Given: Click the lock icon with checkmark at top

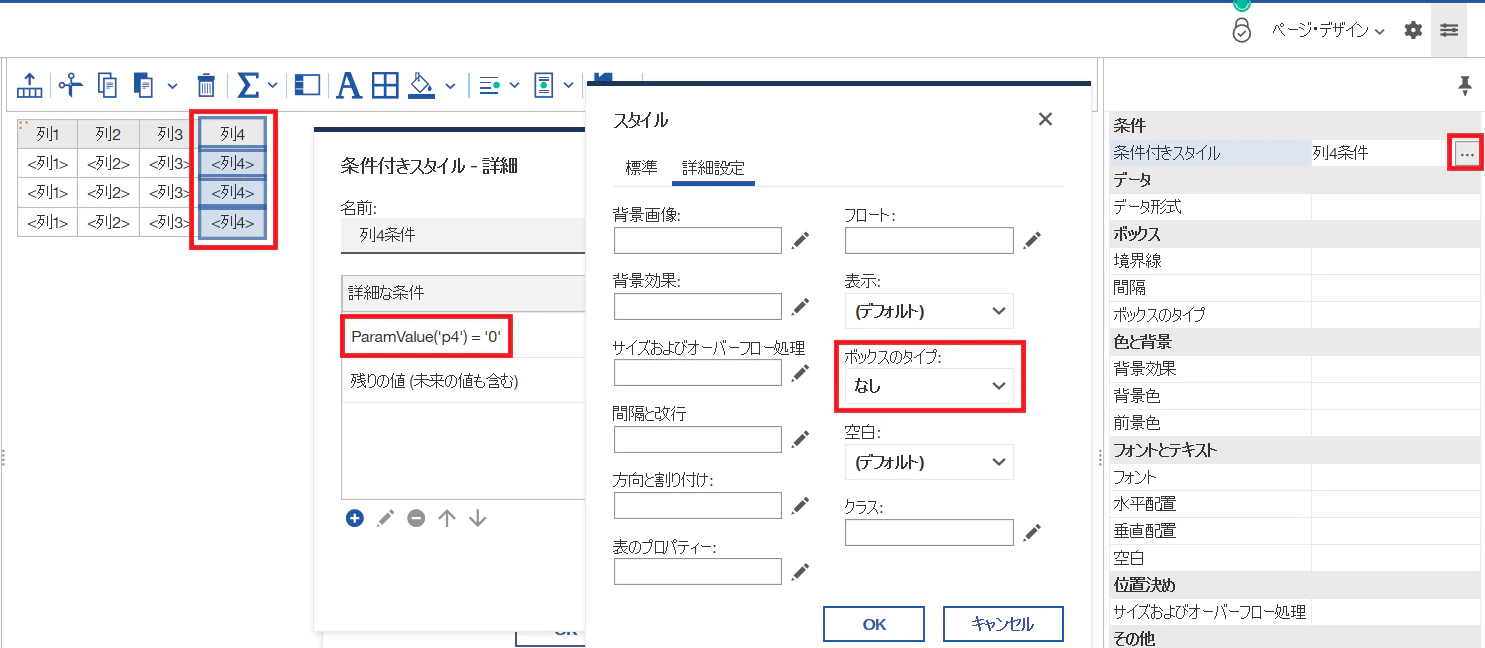Looking at the screenshot, I should (x=1241, y=30).
